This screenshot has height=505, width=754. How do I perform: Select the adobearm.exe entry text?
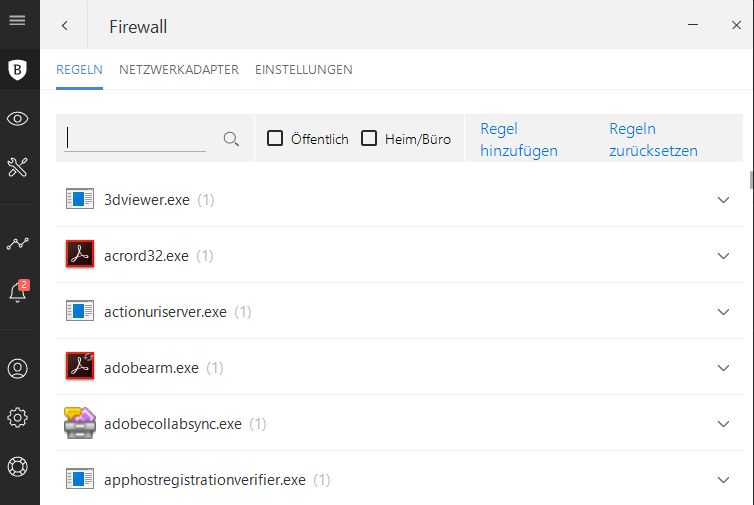pos(151,367)
